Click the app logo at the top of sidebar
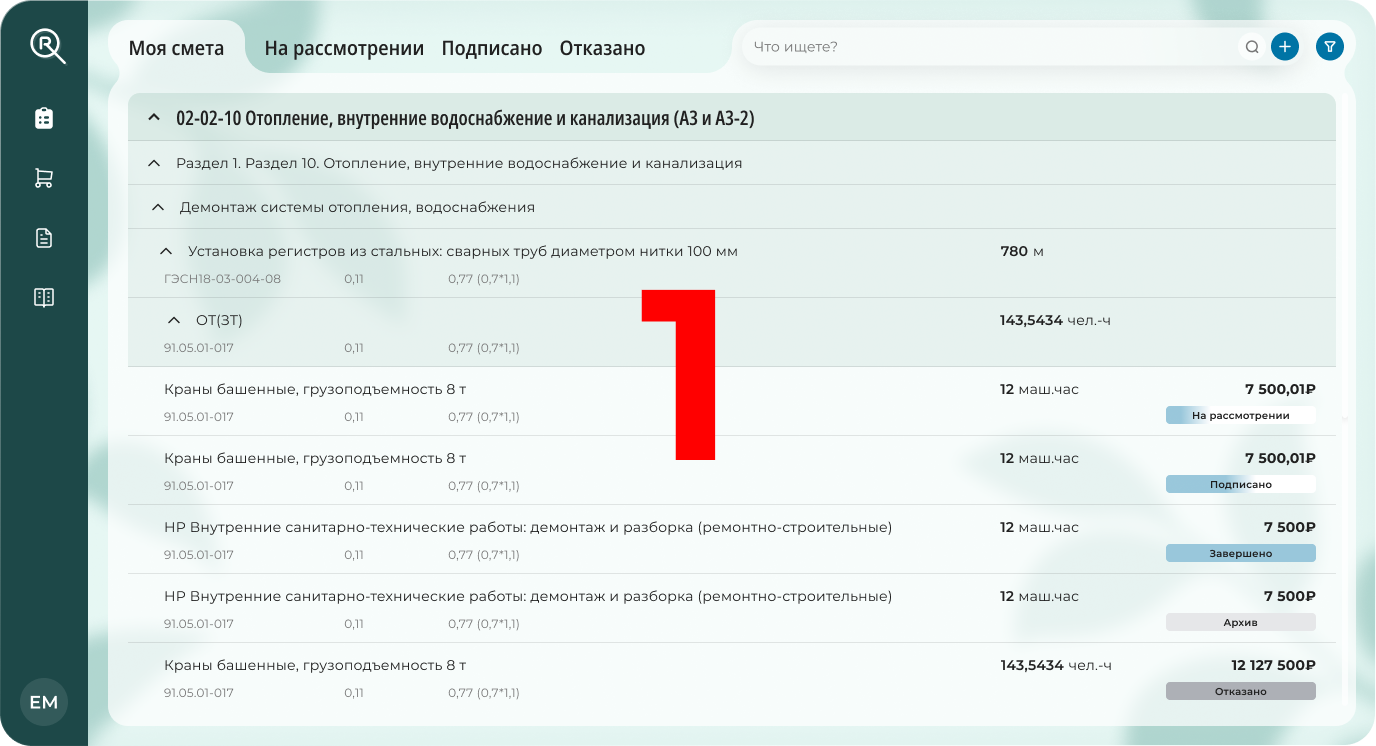This screenshot has width=1376, height=746. pyautogui.click(x=44, y=45)
